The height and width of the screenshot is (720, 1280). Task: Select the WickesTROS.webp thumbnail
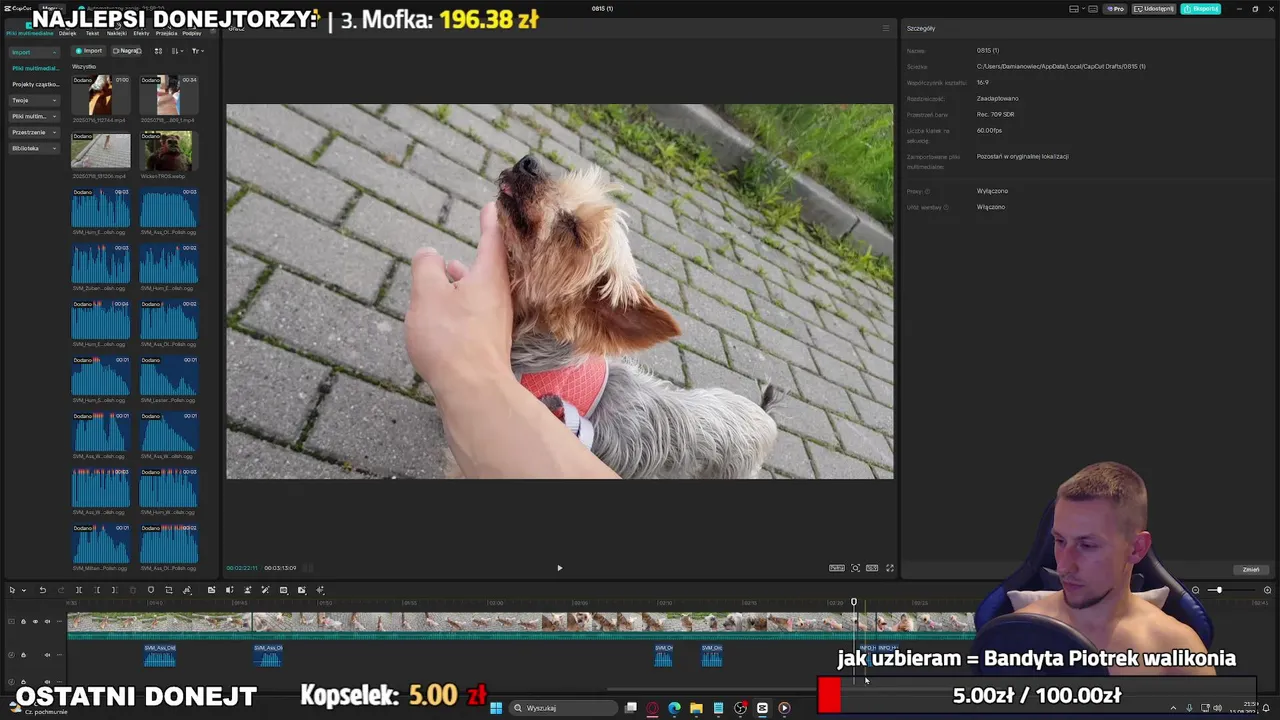pos(168,152)
